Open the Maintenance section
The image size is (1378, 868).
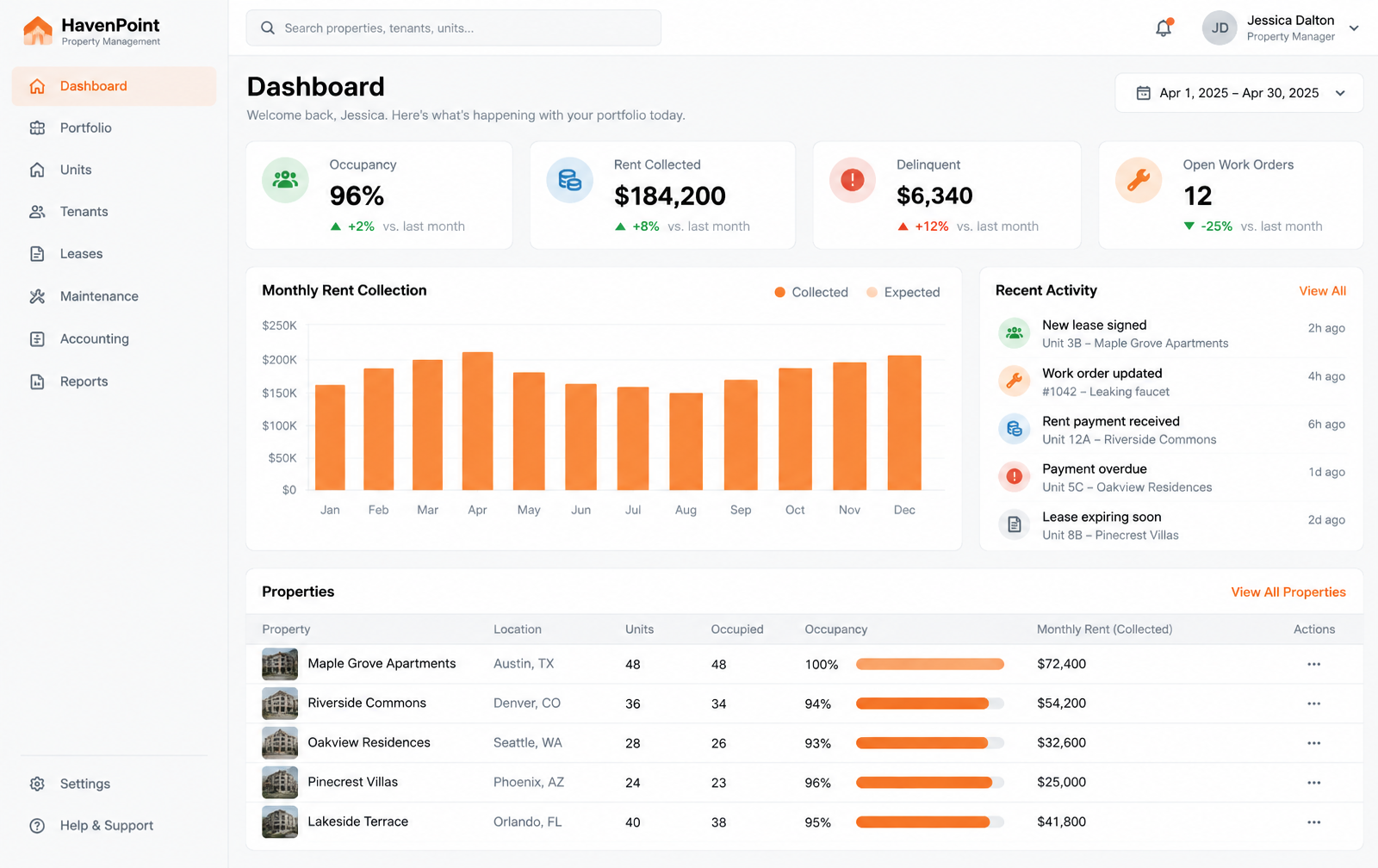tap(114, 296)
